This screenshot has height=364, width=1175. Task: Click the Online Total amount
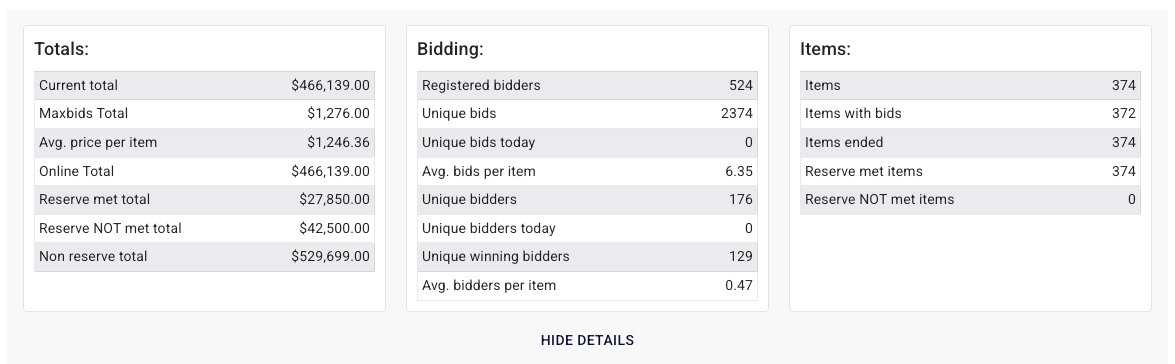click(330, 171)
